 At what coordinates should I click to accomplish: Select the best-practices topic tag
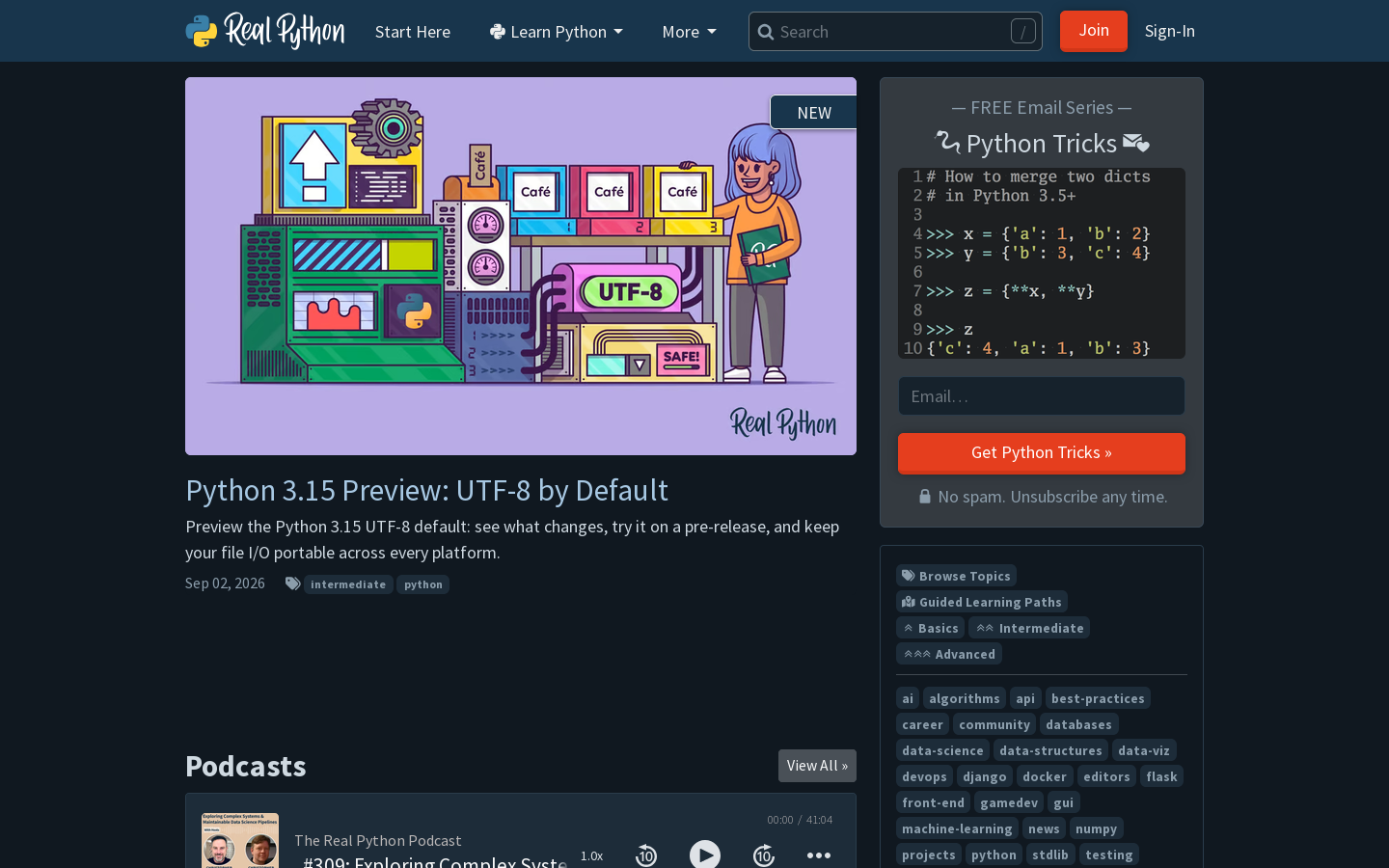1098,698
